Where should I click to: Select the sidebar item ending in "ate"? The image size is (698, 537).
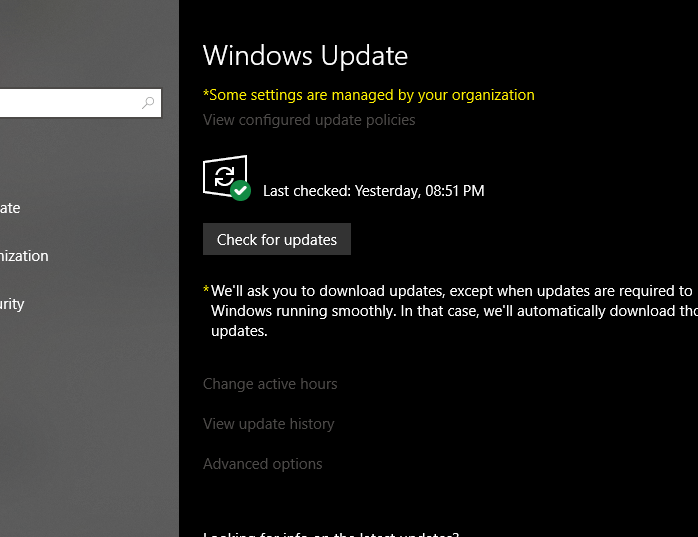pyautogui.click(x=10, y=208)
